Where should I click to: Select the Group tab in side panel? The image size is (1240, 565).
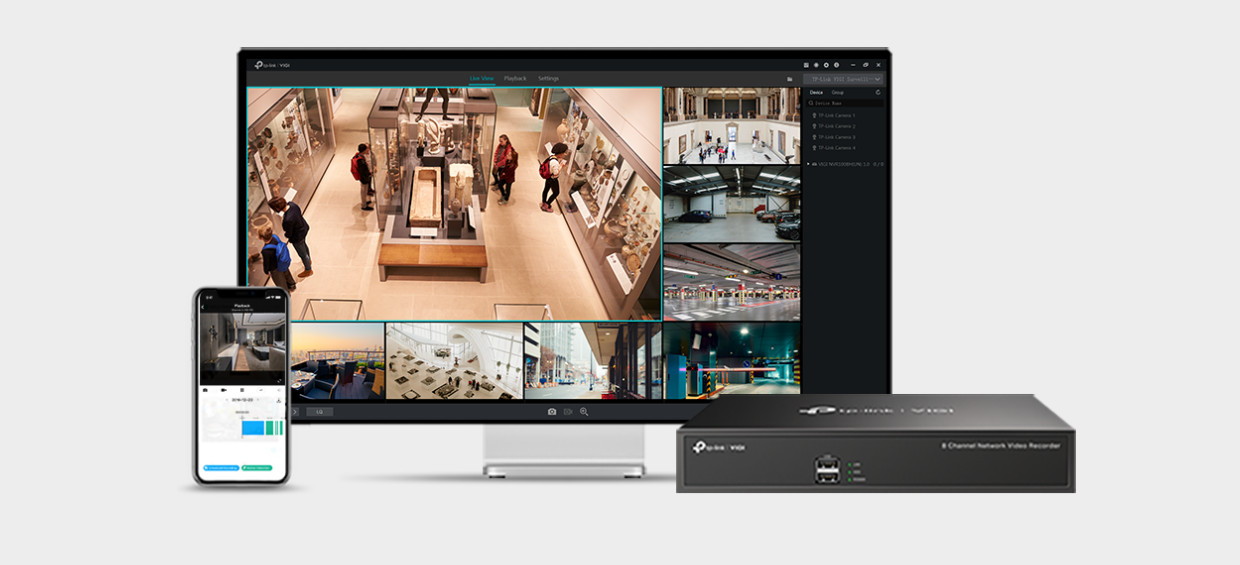pyautogui.click(x=837, y=92)
